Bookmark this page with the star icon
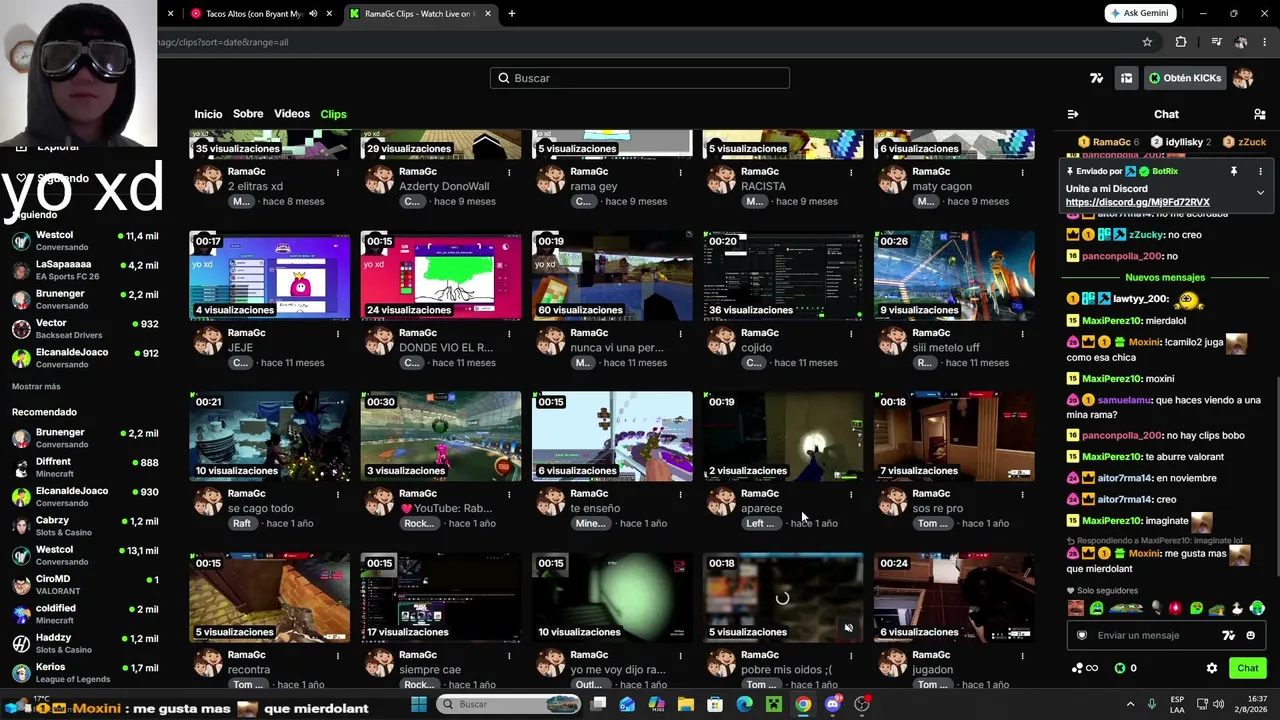Image resolution: width=1280 pixels, height=720 pixels. [1147, 42]
